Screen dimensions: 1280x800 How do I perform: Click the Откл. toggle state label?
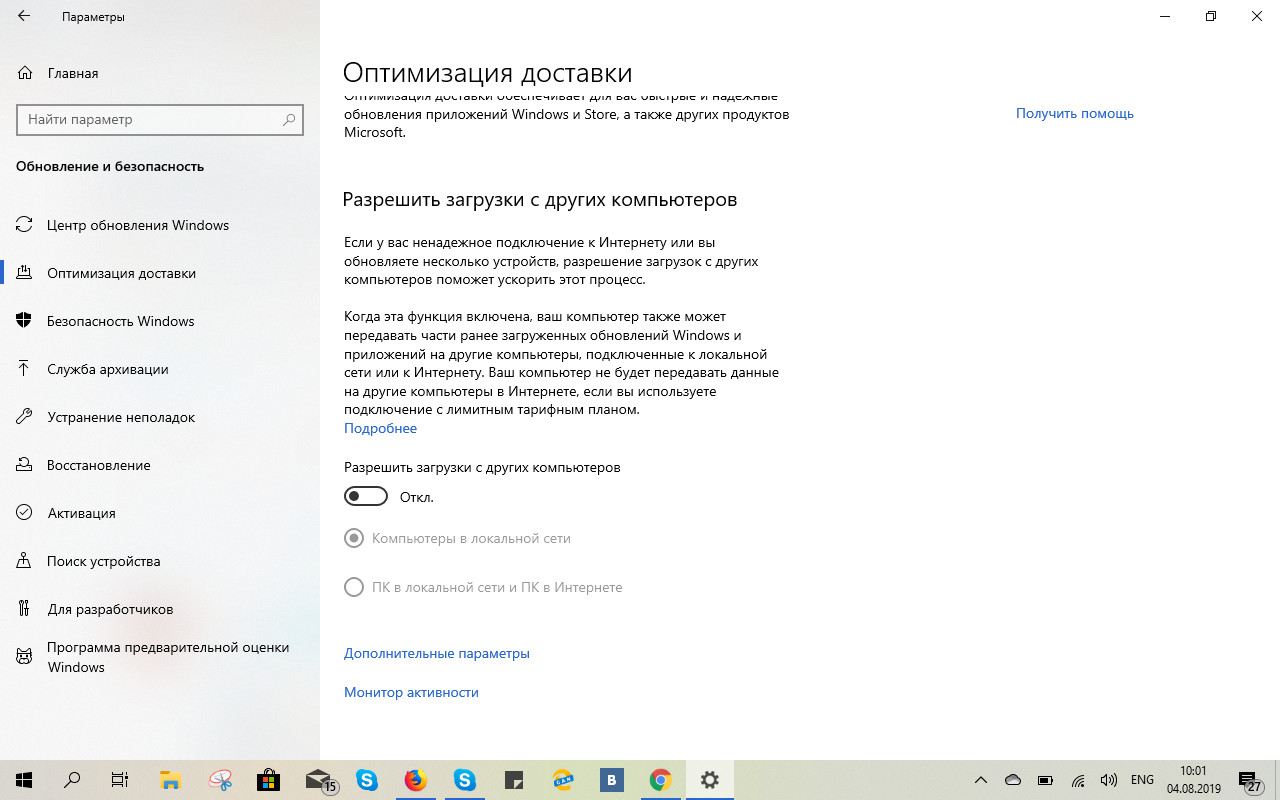tap(416, 497)
